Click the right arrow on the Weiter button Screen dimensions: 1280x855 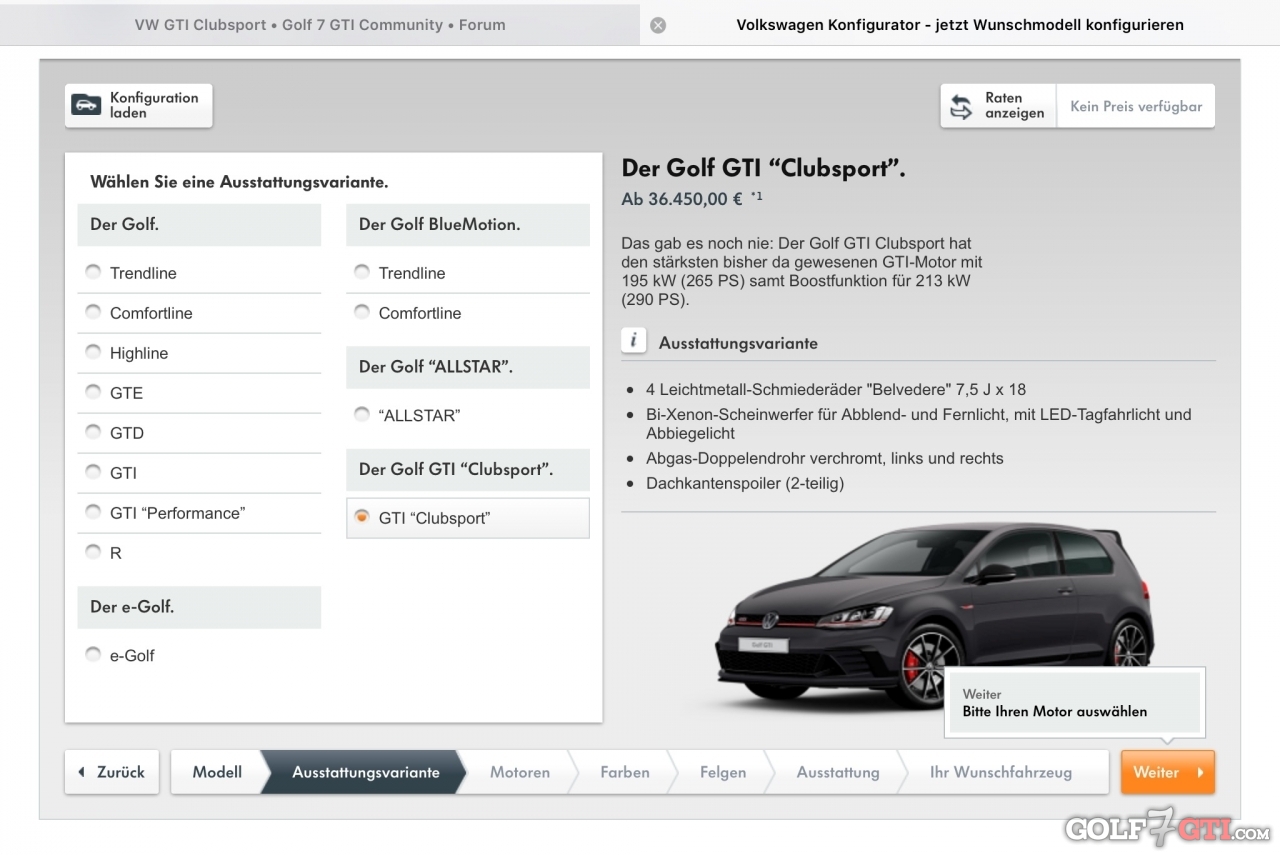point(1200,772)
